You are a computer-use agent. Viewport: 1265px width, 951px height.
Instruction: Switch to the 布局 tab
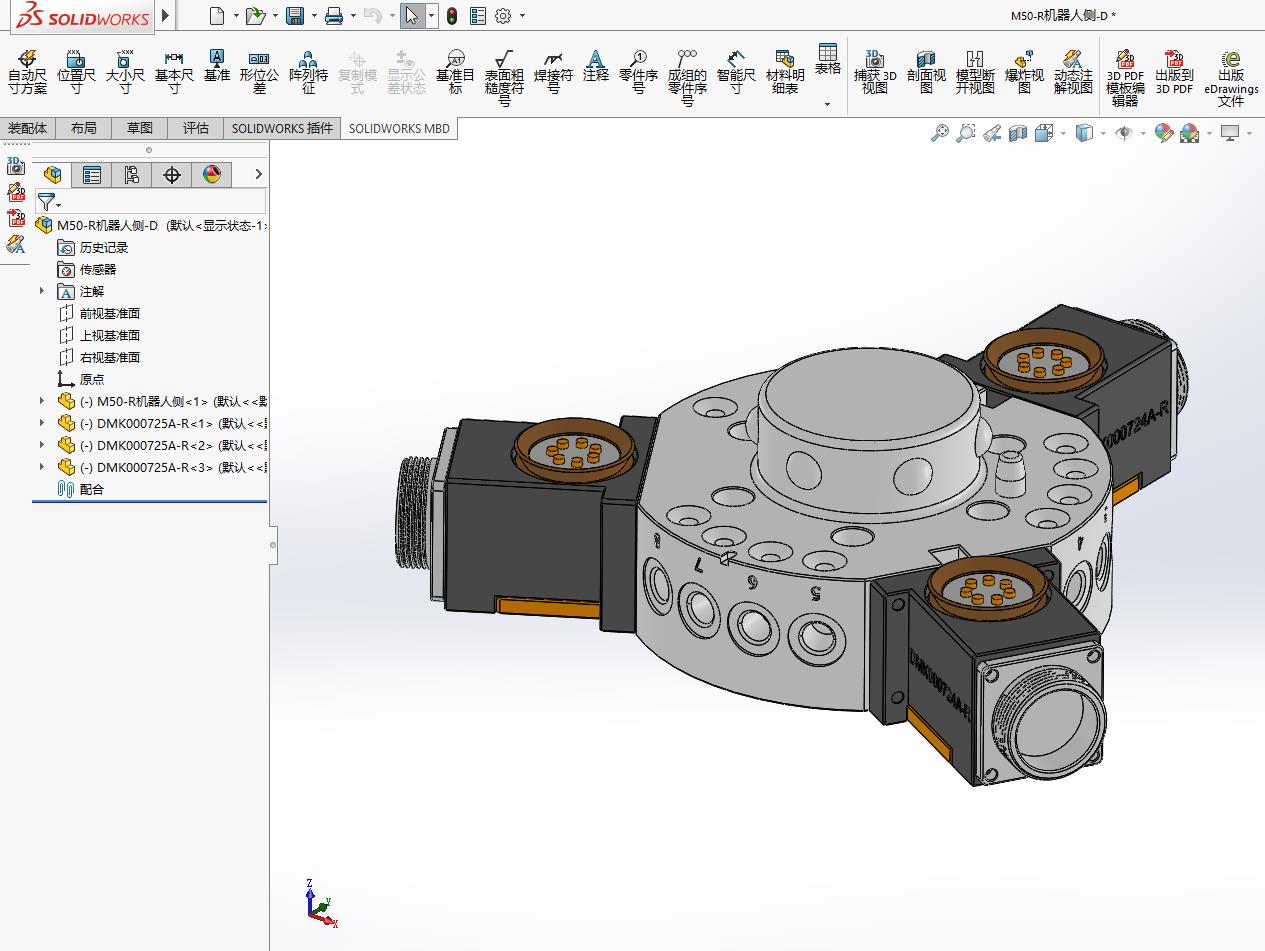tap(84, 128)
